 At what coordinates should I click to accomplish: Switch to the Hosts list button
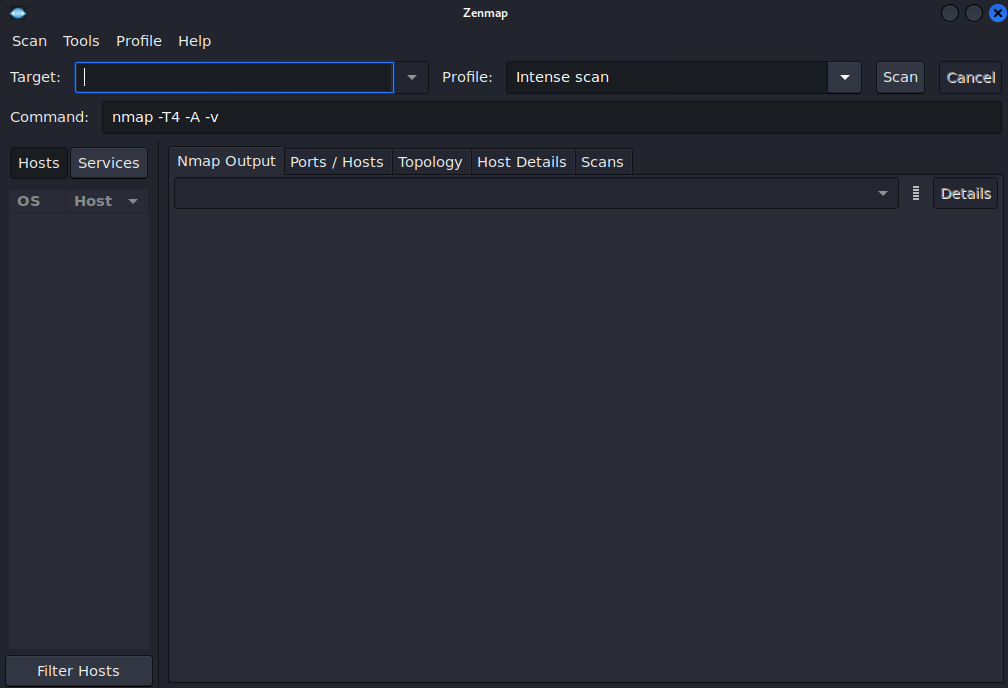pyautogui.click(x=39, y=163)
